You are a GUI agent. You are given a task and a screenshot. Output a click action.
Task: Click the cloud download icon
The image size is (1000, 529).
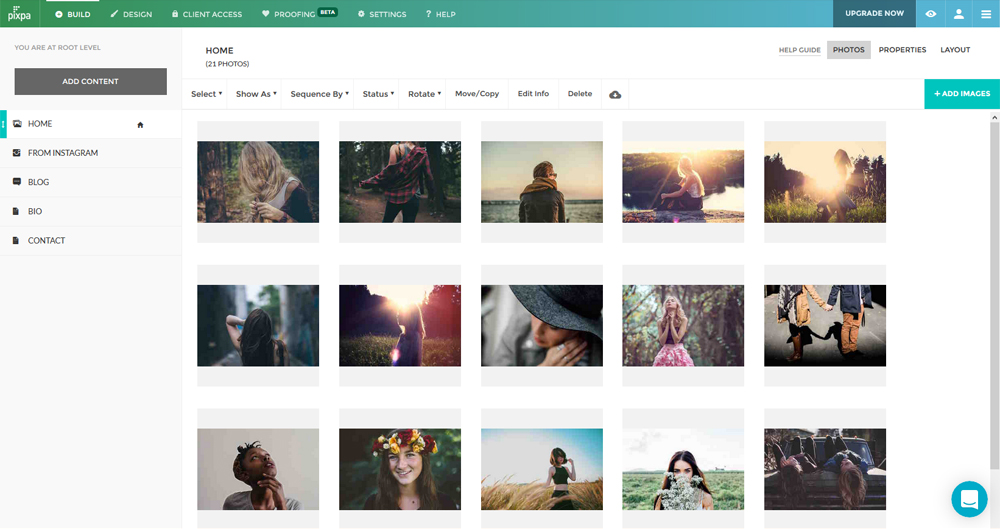click(615, 94)
